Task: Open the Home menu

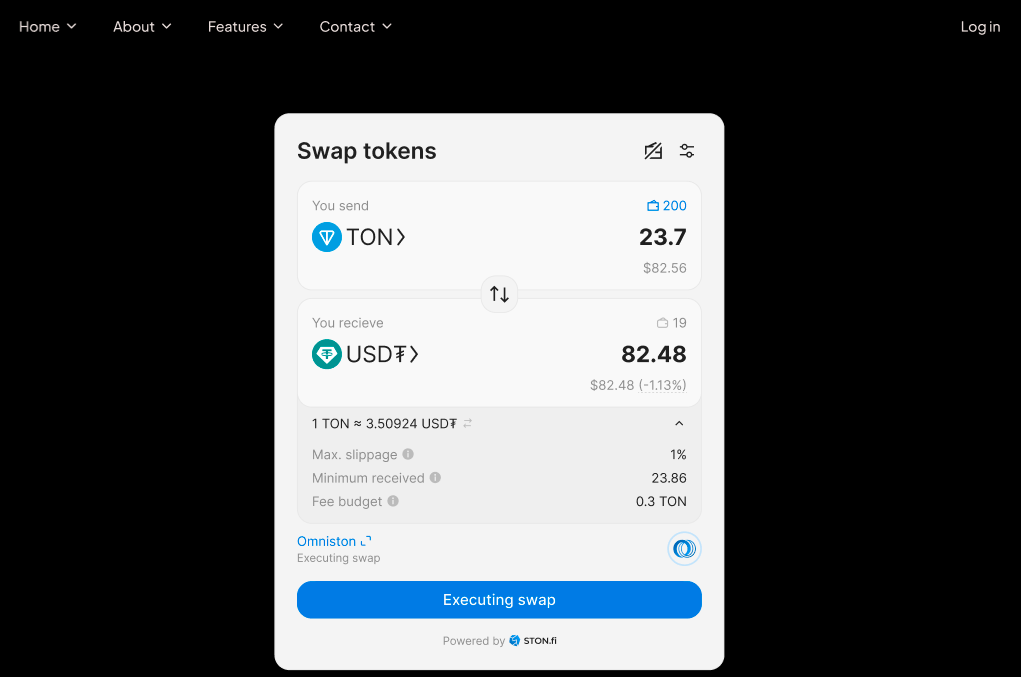Action: (48, 27)
